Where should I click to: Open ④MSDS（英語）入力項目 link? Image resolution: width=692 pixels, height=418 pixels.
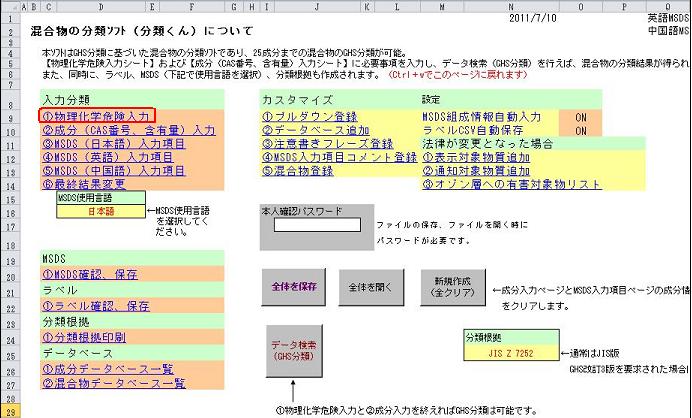tap(108, 157)
